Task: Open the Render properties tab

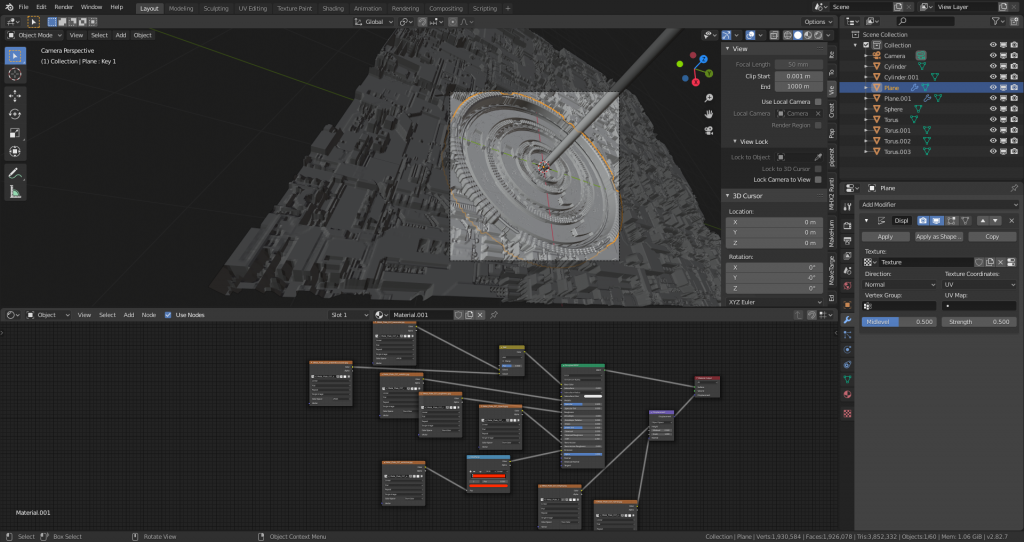Action: pyautogui.click(x=847, y=225)
